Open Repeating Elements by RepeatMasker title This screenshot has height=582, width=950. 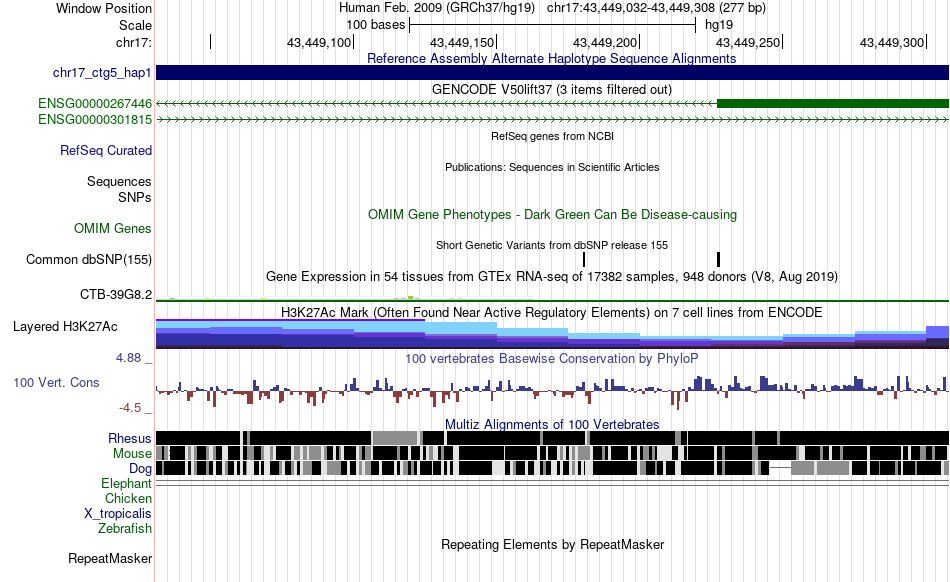coord(552,544)
